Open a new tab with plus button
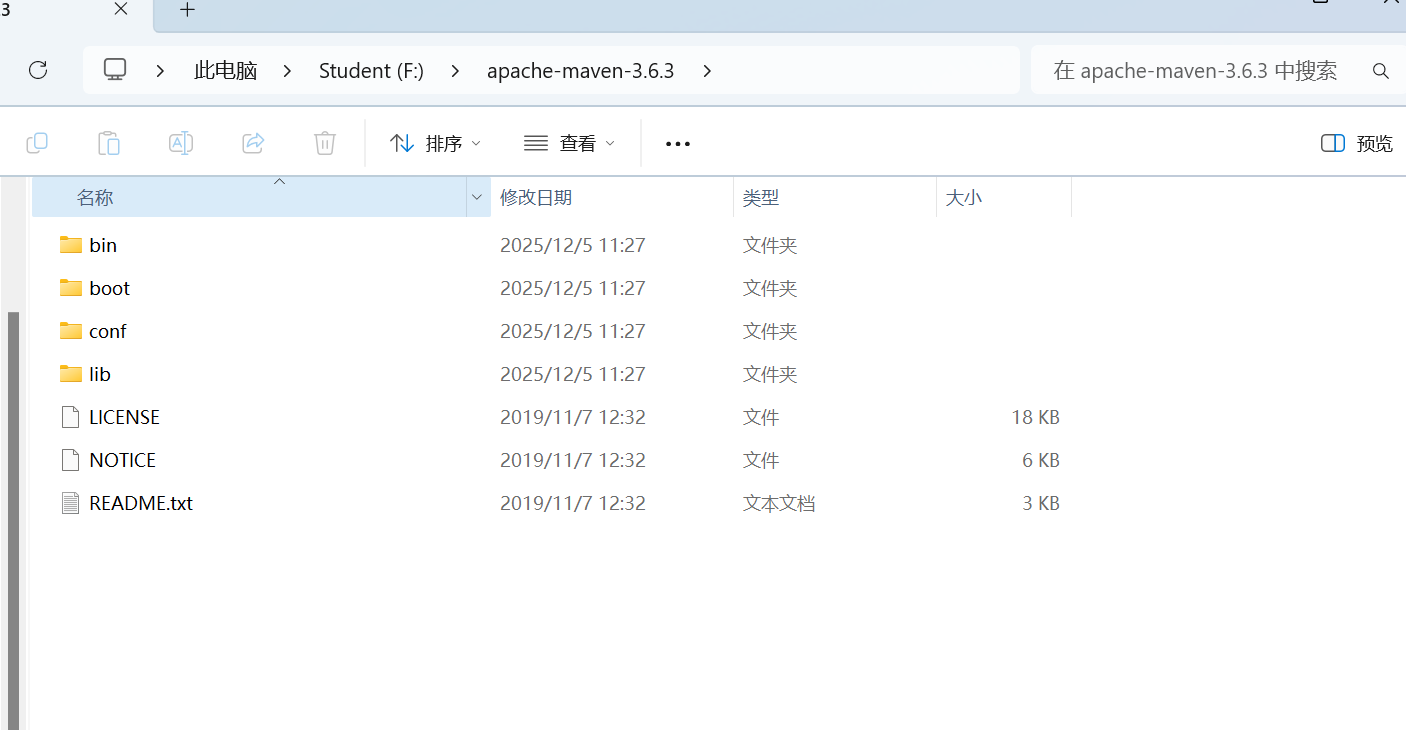Screen dimensions: 1406x730 point(187,10)
